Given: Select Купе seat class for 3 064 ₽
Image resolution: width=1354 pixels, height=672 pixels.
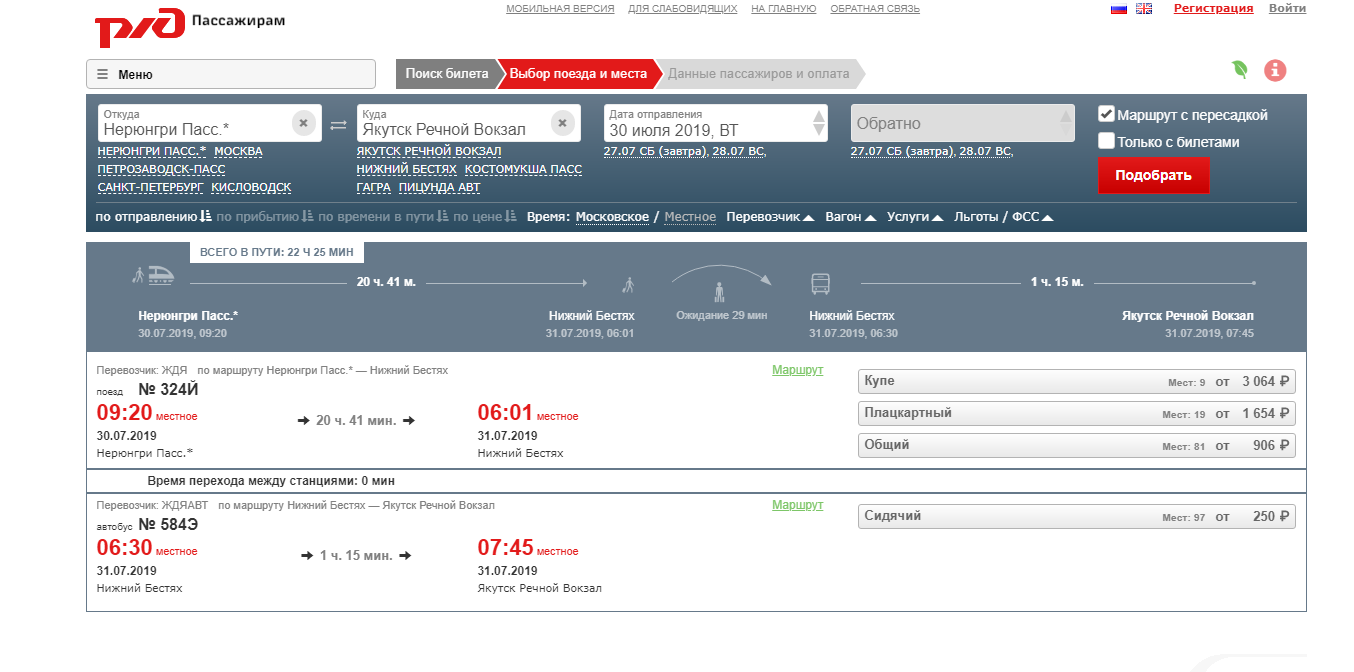Looking at the screenshot, I should point(1076,382).
